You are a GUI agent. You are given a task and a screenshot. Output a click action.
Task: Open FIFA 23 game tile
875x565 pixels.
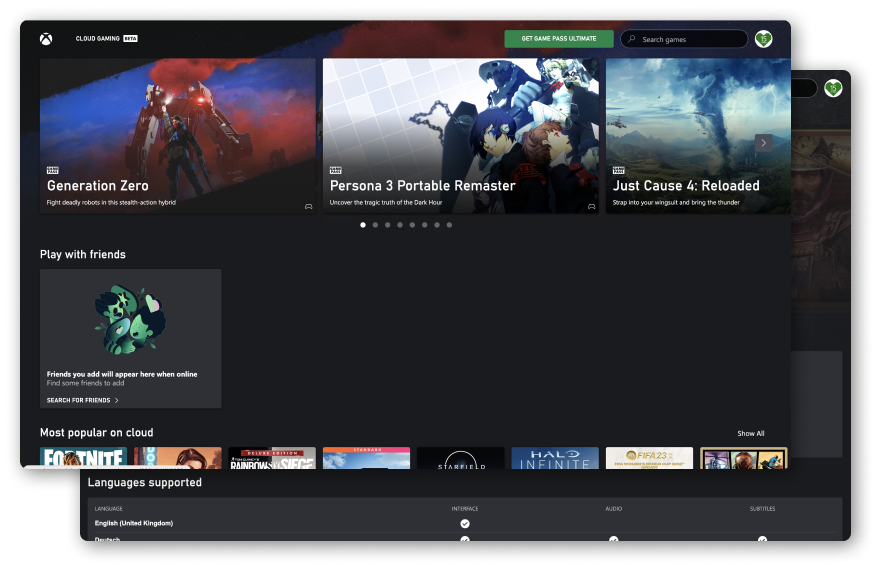(649, 458)
